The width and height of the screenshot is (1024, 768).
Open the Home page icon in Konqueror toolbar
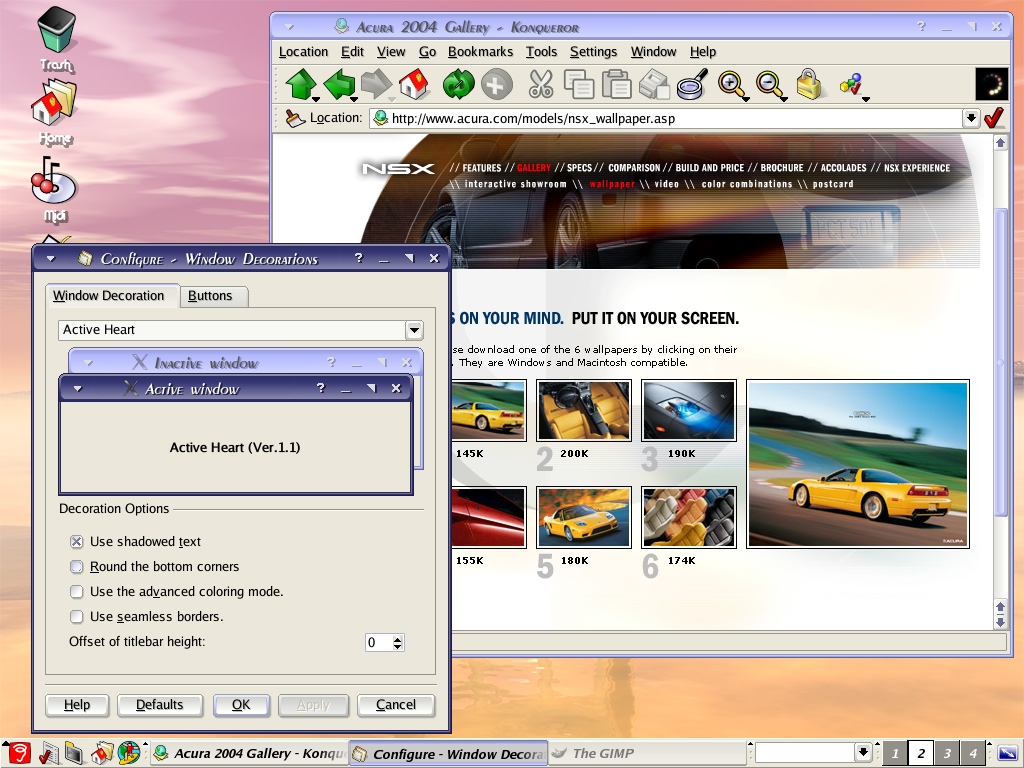[x=414, y=84]
